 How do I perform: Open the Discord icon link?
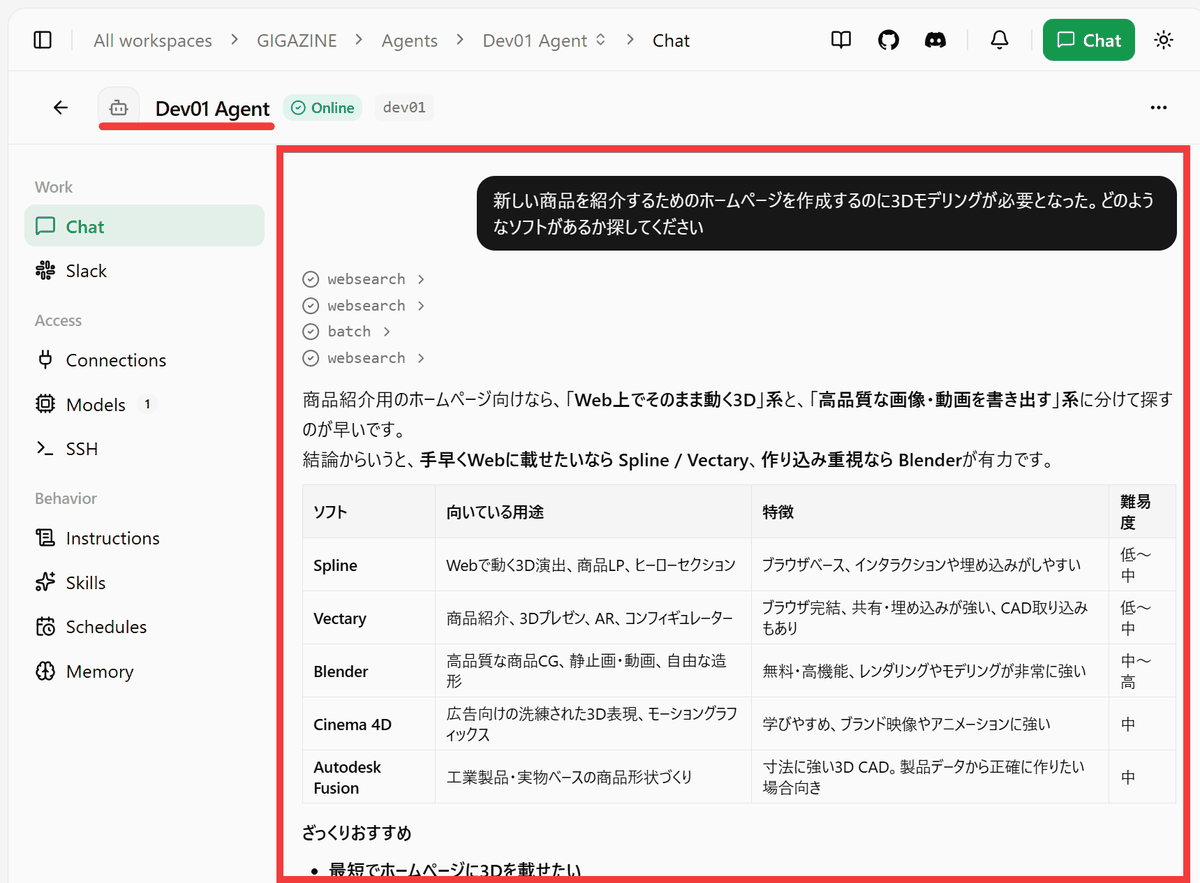coord(936,40)
